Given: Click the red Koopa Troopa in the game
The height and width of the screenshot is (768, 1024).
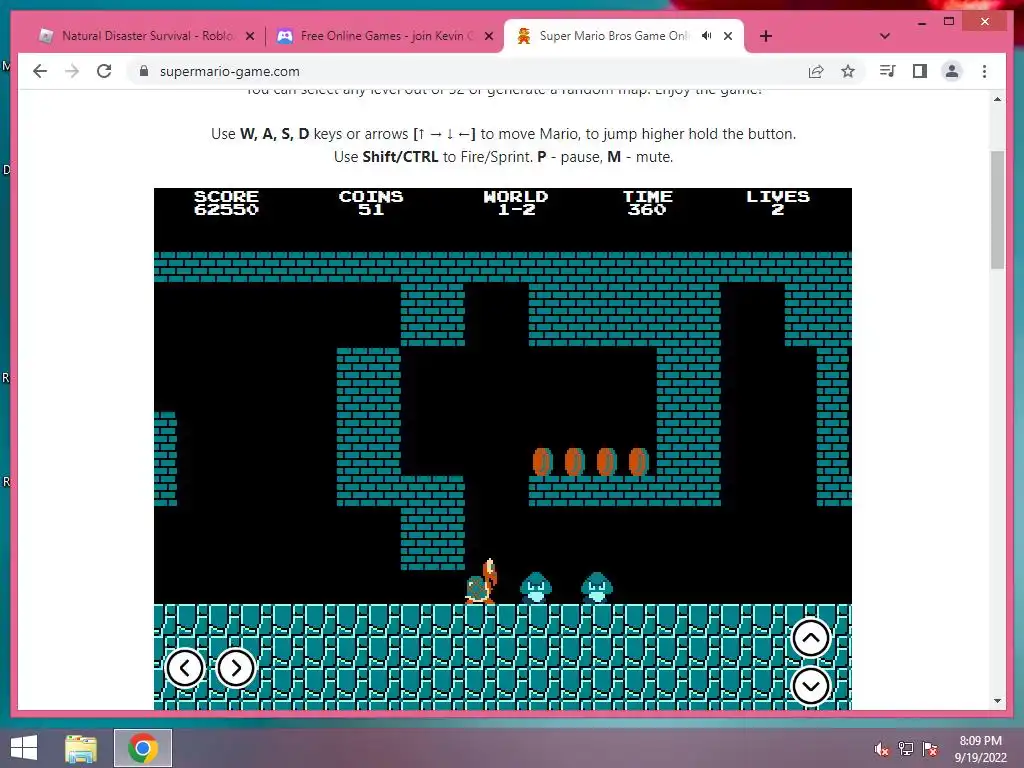Looking at the screenshot, I should coord(482,581).
